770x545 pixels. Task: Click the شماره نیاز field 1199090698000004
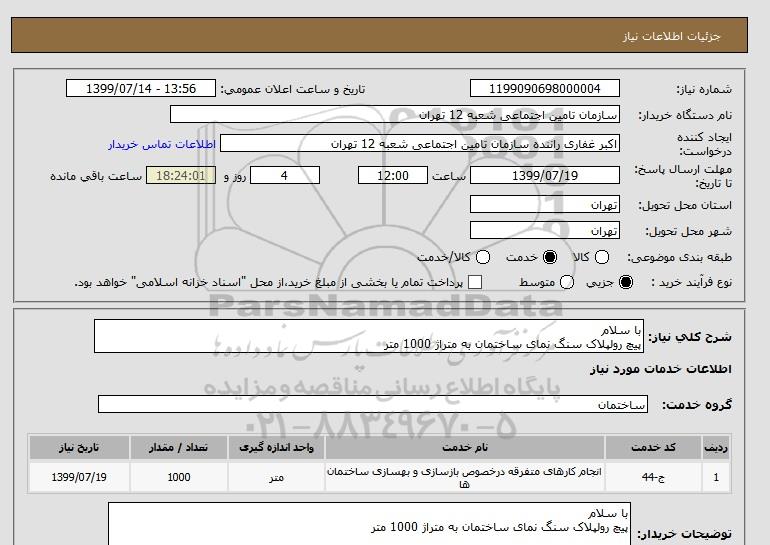pos(545,88)
